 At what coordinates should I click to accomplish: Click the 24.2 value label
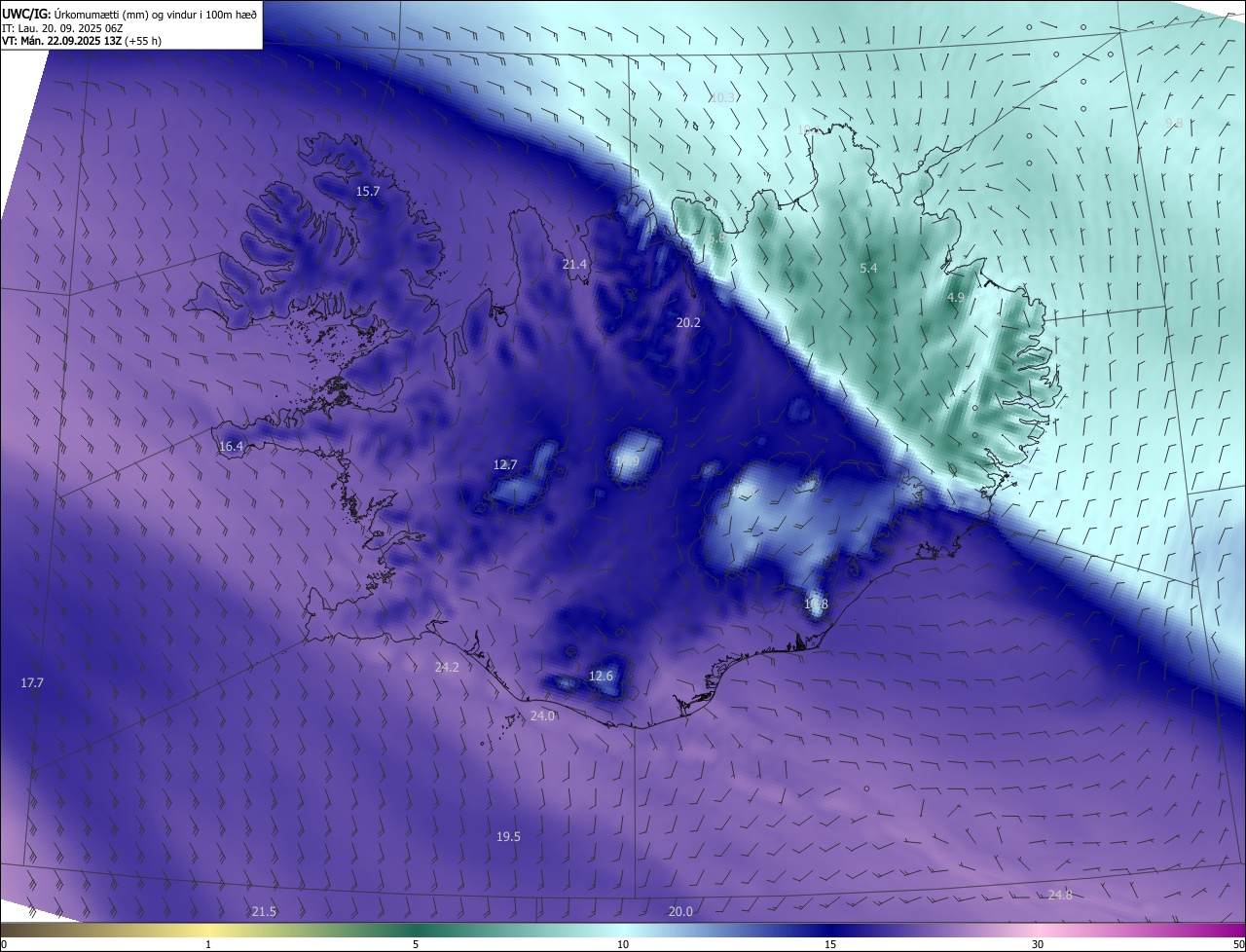click(447, 668)
